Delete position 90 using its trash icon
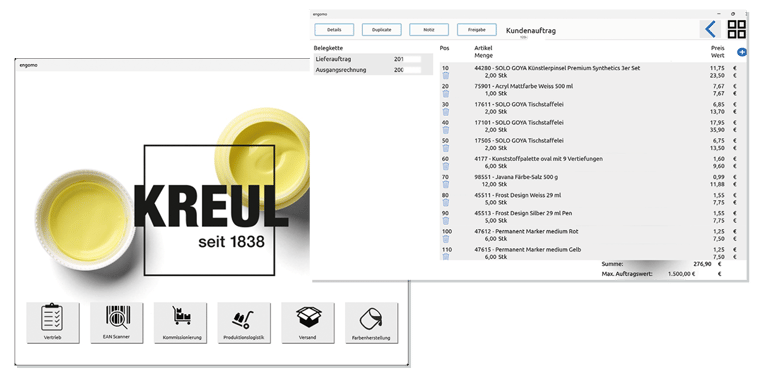The width and height of the screenshot is (760, 380). [446, 221]
